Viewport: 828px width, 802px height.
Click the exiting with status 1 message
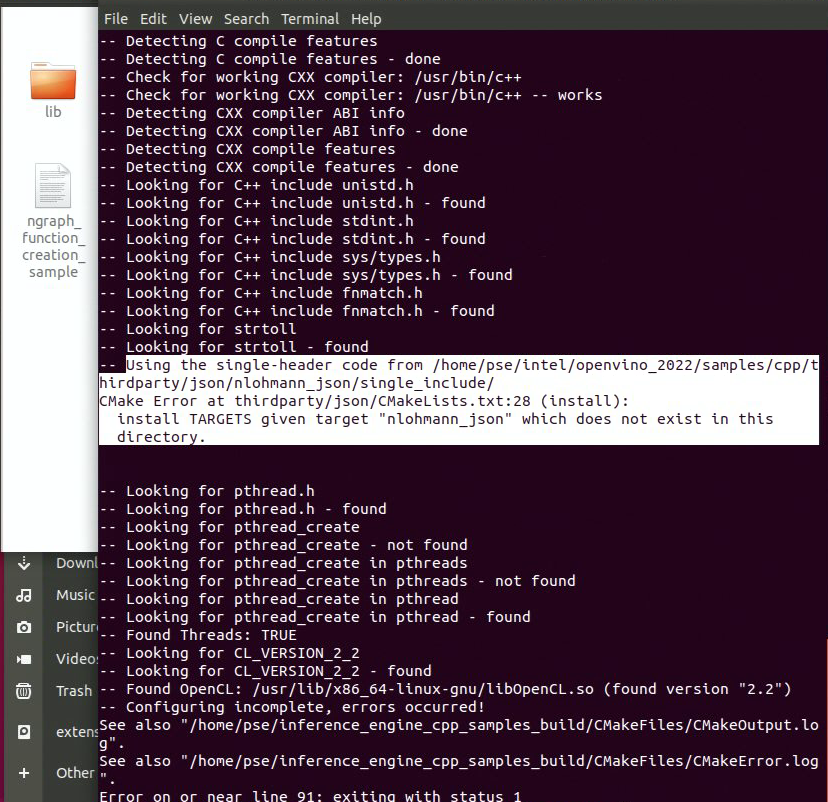[300, 795]
